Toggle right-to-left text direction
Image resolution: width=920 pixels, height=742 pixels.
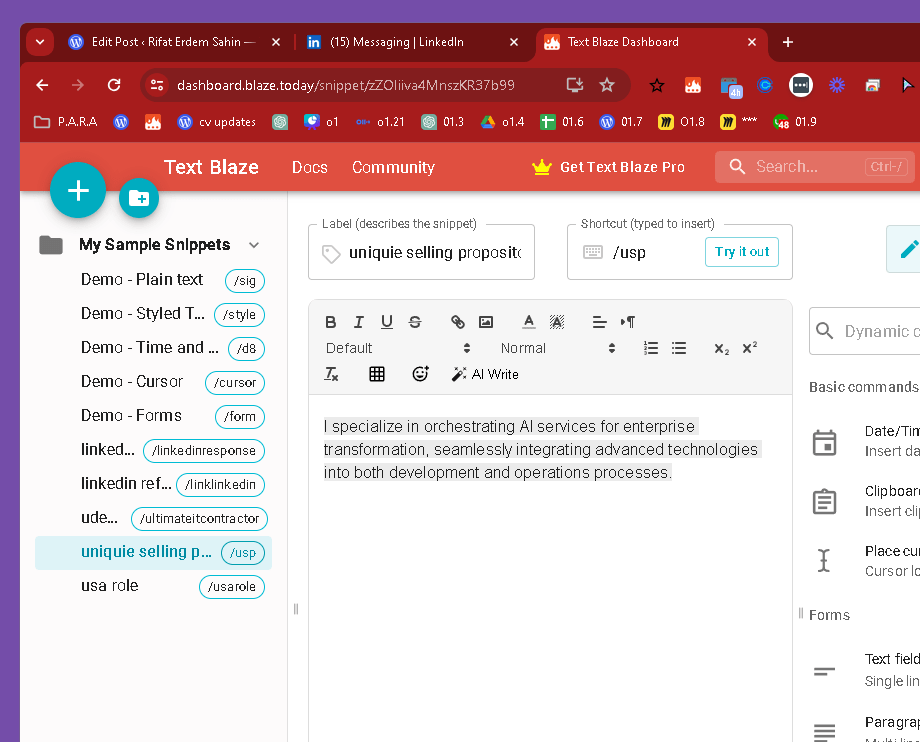pyautogui.click(x=627, y=321)
